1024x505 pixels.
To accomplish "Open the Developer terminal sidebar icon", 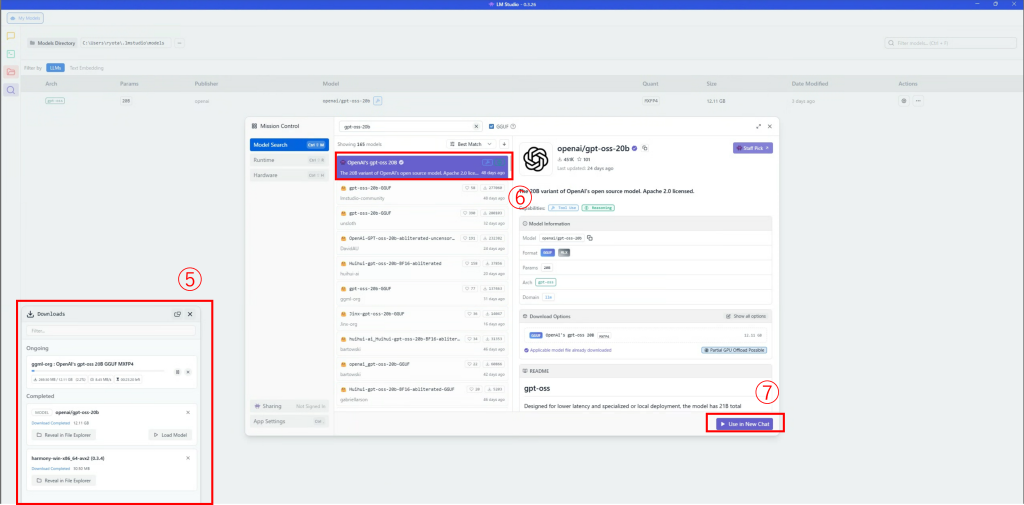I will 11,54.
